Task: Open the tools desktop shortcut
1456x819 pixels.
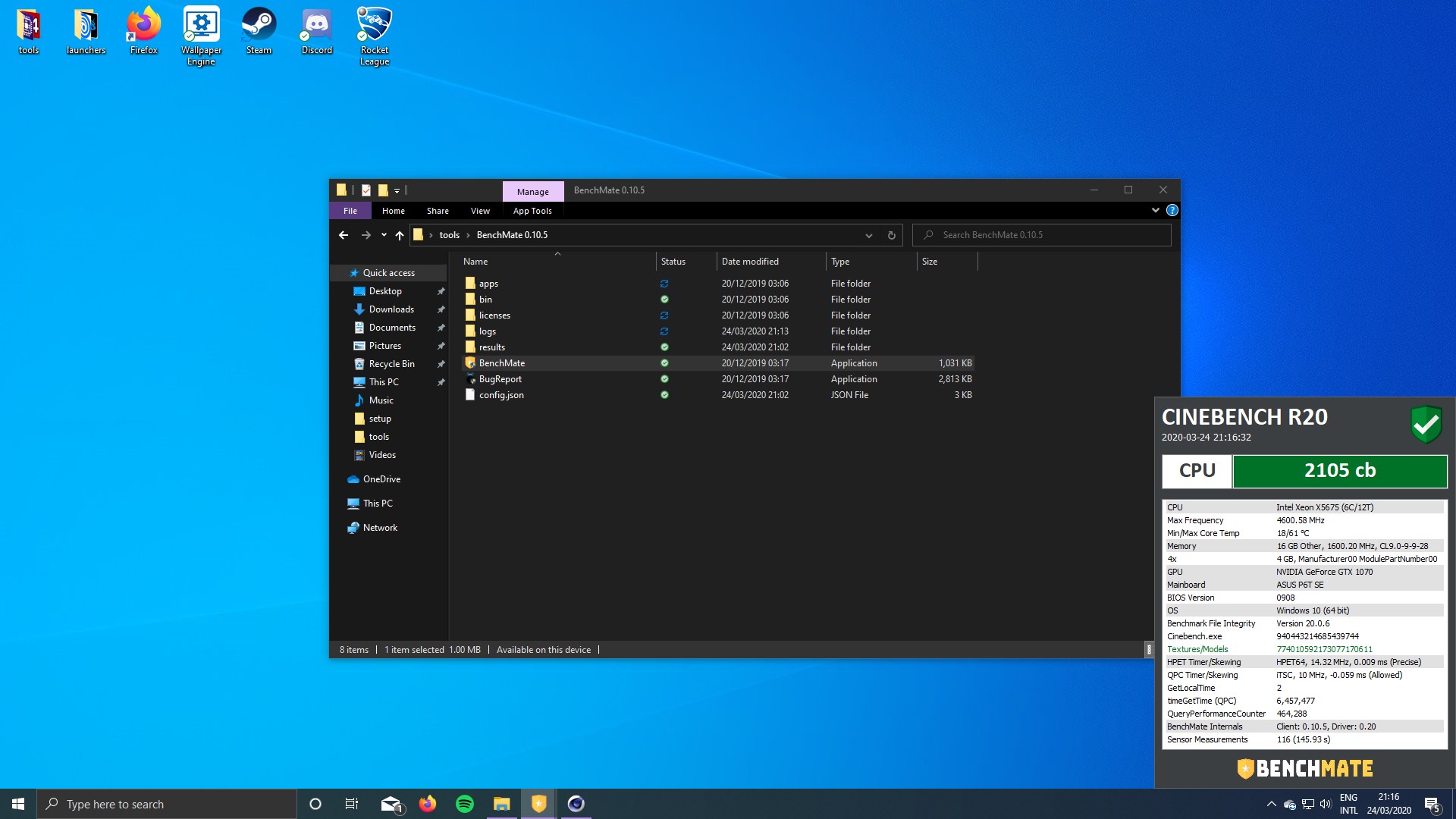Action: tap(28, 32)
